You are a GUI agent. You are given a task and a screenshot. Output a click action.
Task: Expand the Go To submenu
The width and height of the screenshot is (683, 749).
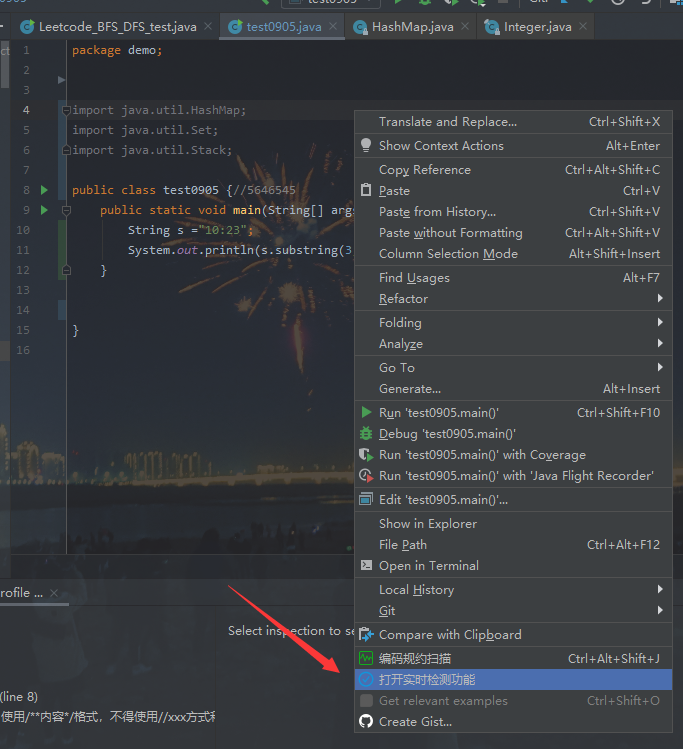[x=513, y=367]
